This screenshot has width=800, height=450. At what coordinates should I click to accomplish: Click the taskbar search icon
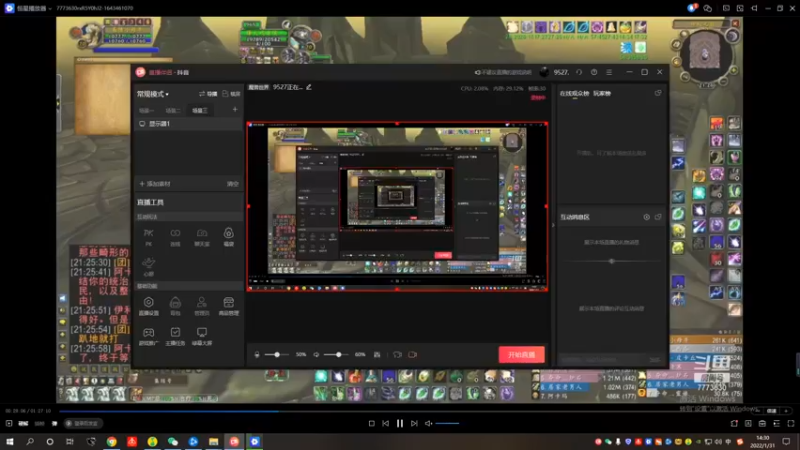click(30, 441)
